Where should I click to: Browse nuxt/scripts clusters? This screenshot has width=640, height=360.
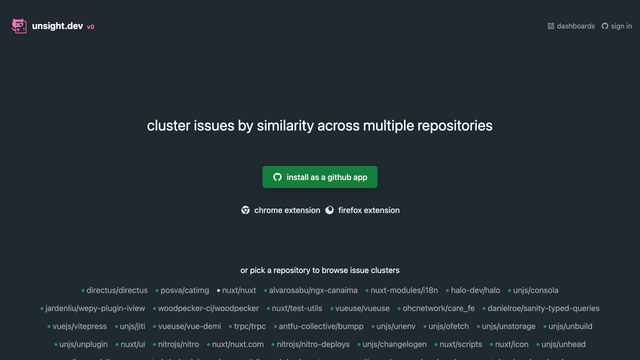click(x=460, y=344)
